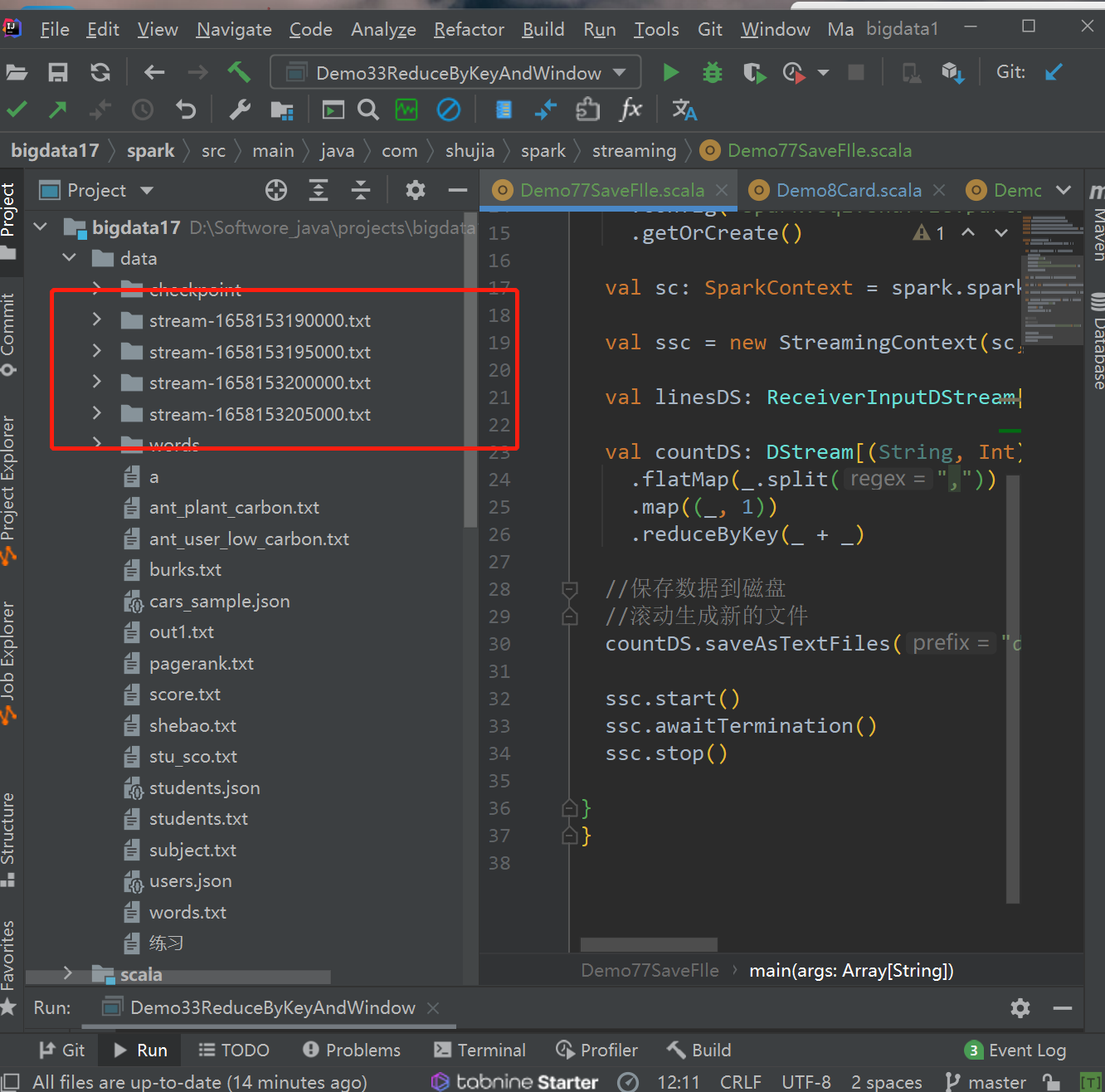Click the Git update project arrow
The height and width of the screenshot is (1092, 1105).
click(x=1054, y=72)
